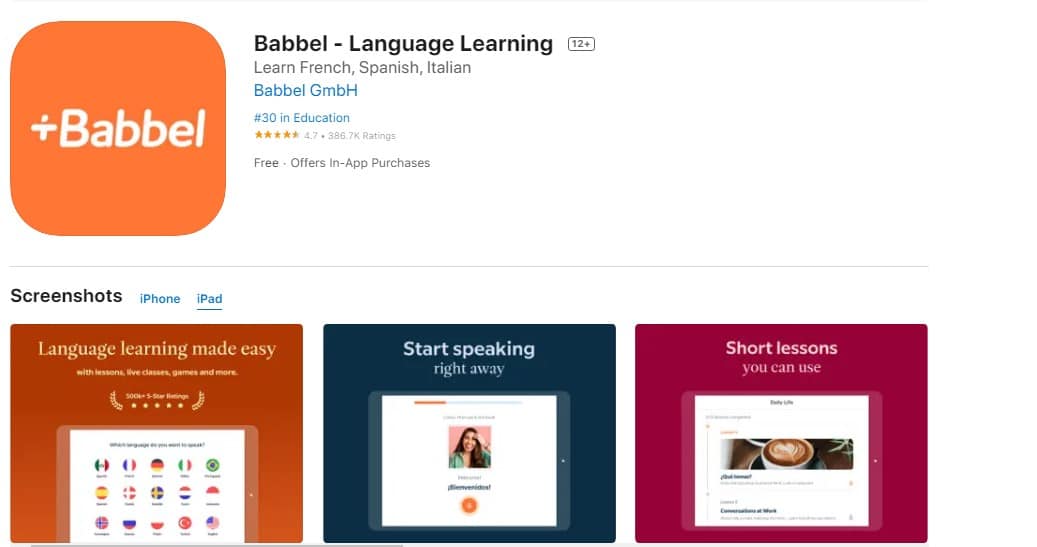Select the Mexican flag in the first screenshot

pos(101,465)
